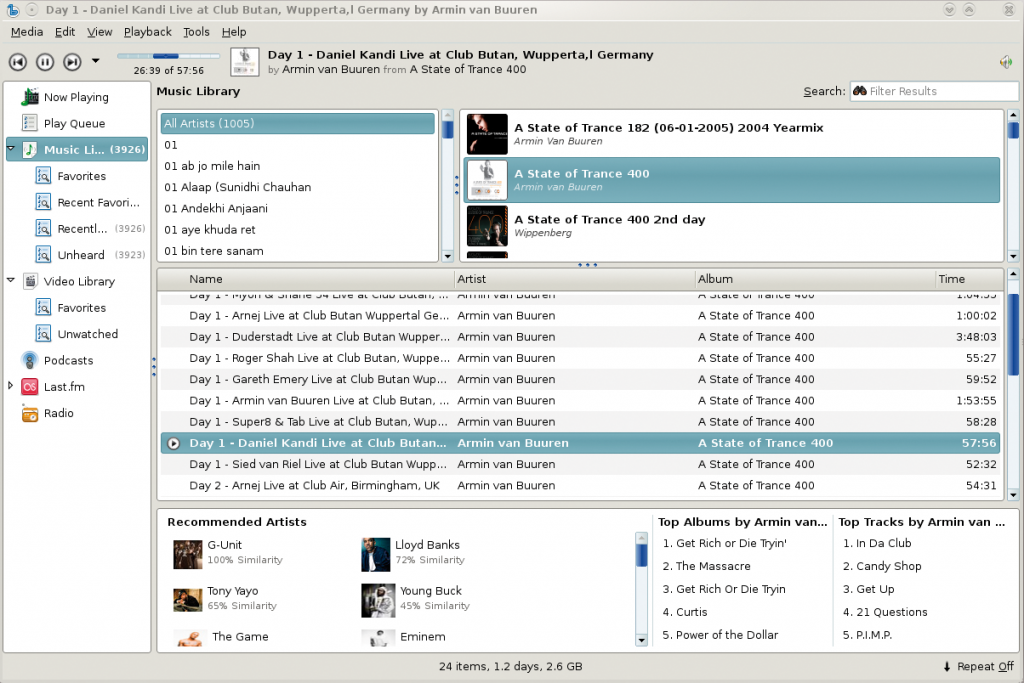Click the album list scroll down arrow
Image resolution: width=1024 pixels, height=683 pixels.
click(x=1013, y=257)
